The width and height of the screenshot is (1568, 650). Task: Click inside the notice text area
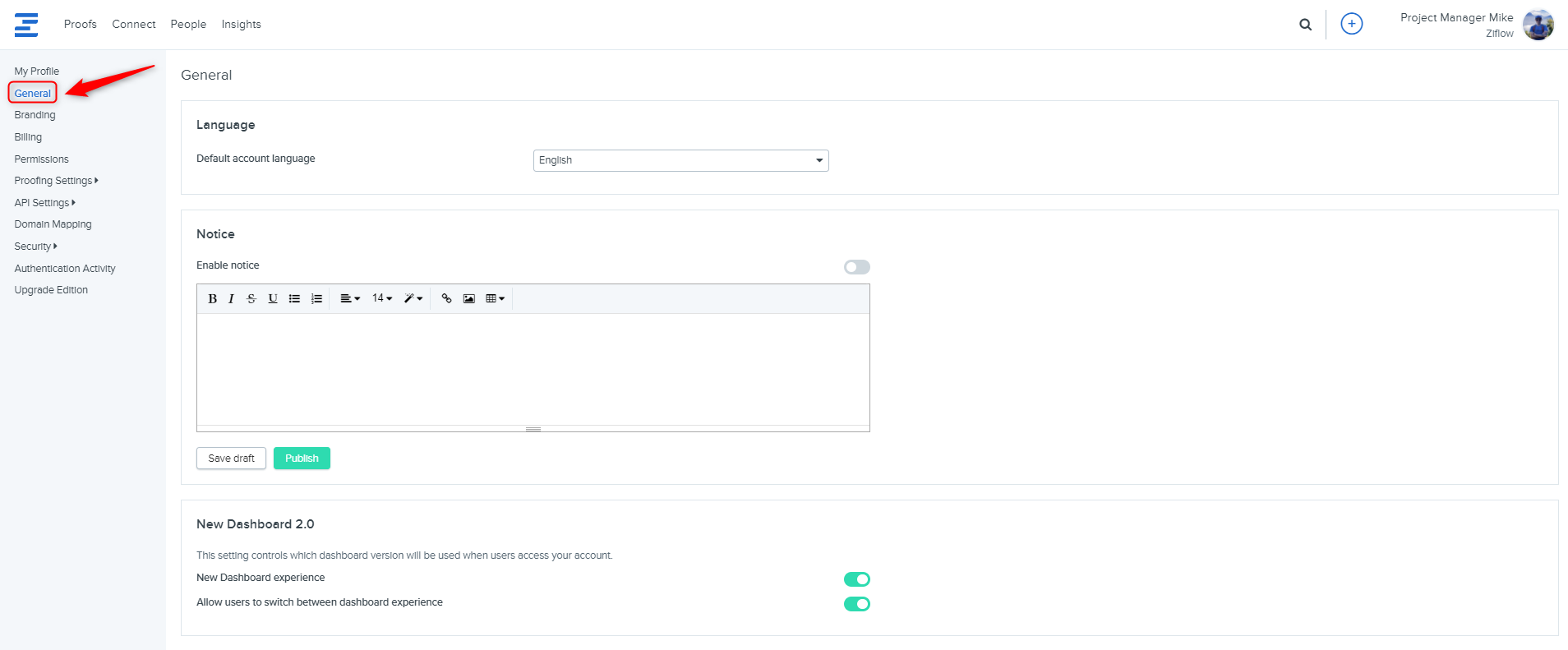point(533,368)
